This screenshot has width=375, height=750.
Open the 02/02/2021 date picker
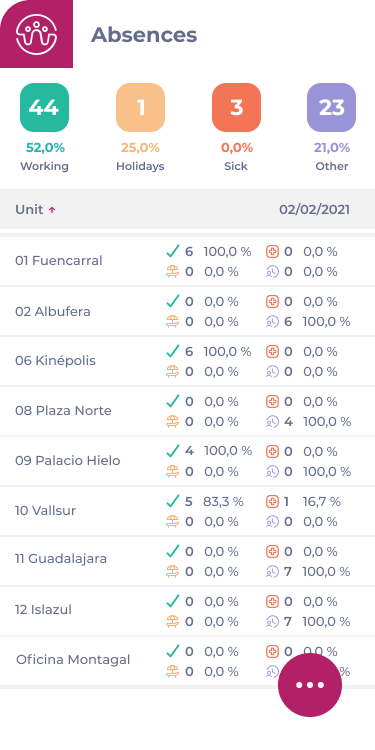pos(314,210)
